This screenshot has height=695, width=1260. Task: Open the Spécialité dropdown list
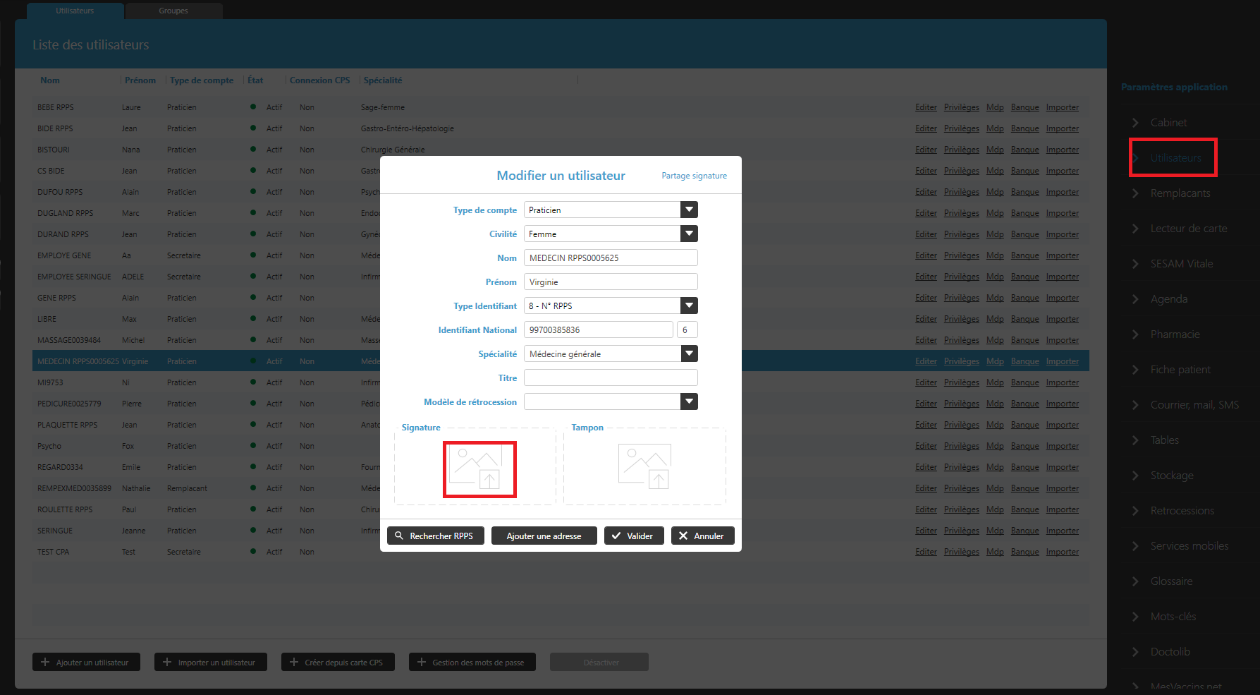688,353
